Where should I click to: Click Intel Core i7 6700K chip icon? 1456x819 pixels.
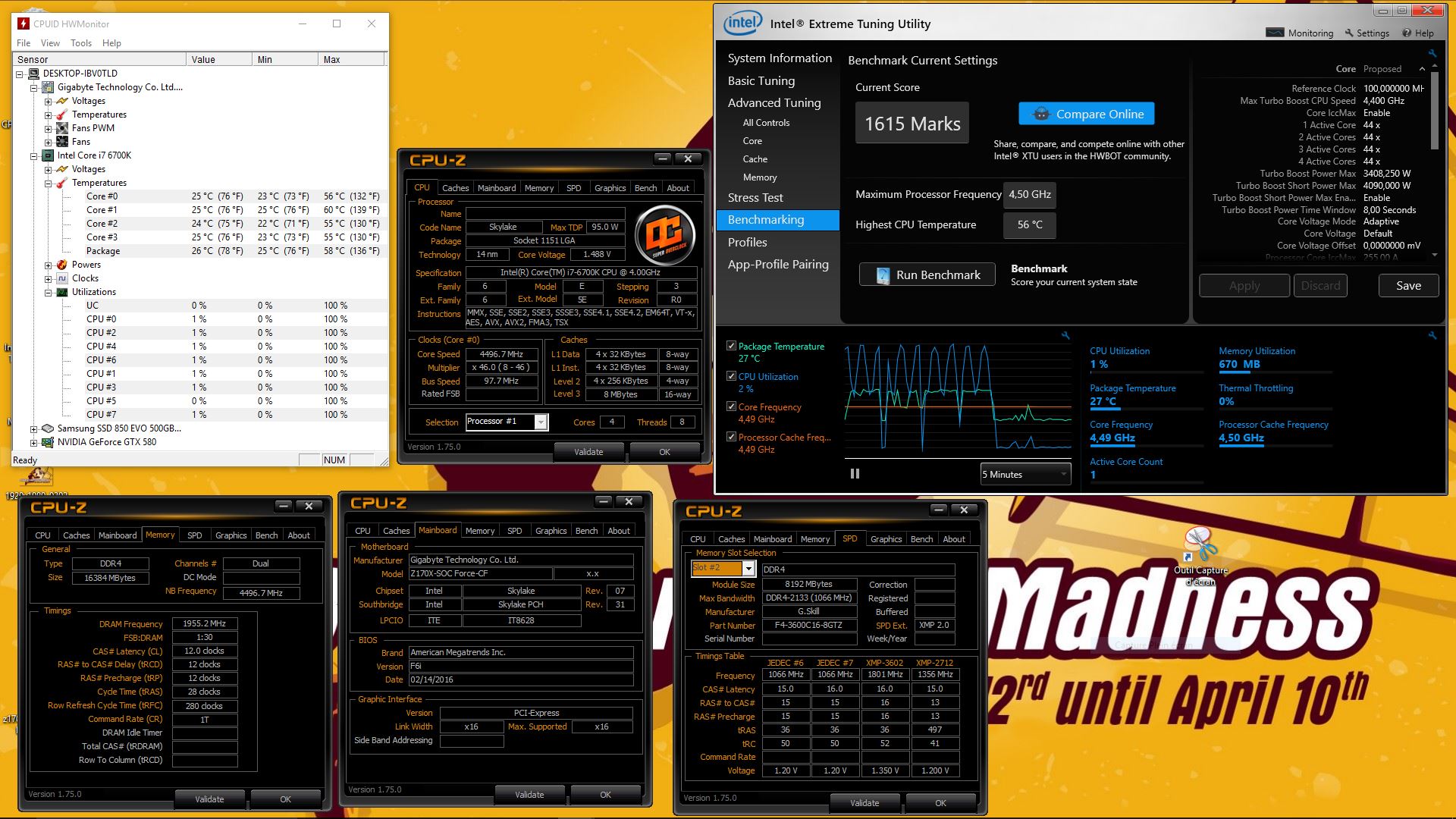point(48,155)
